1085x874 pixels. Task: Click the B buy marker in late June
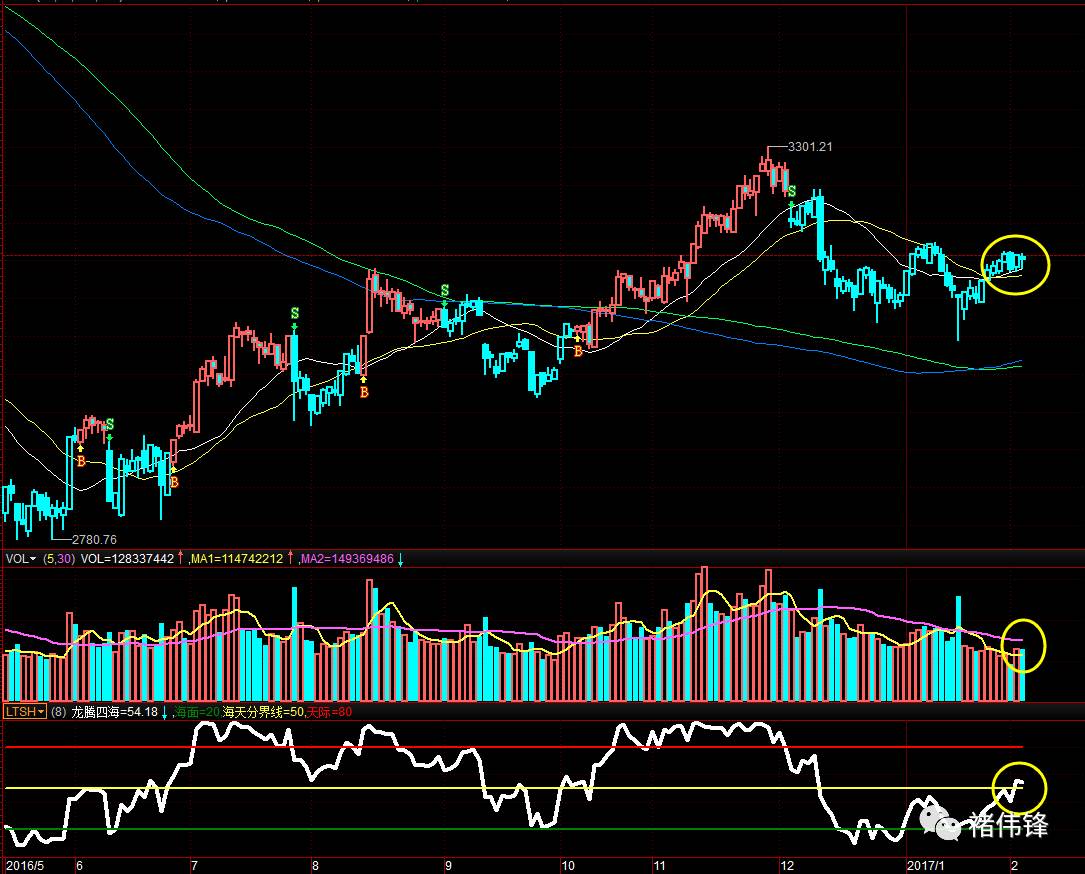174,482
